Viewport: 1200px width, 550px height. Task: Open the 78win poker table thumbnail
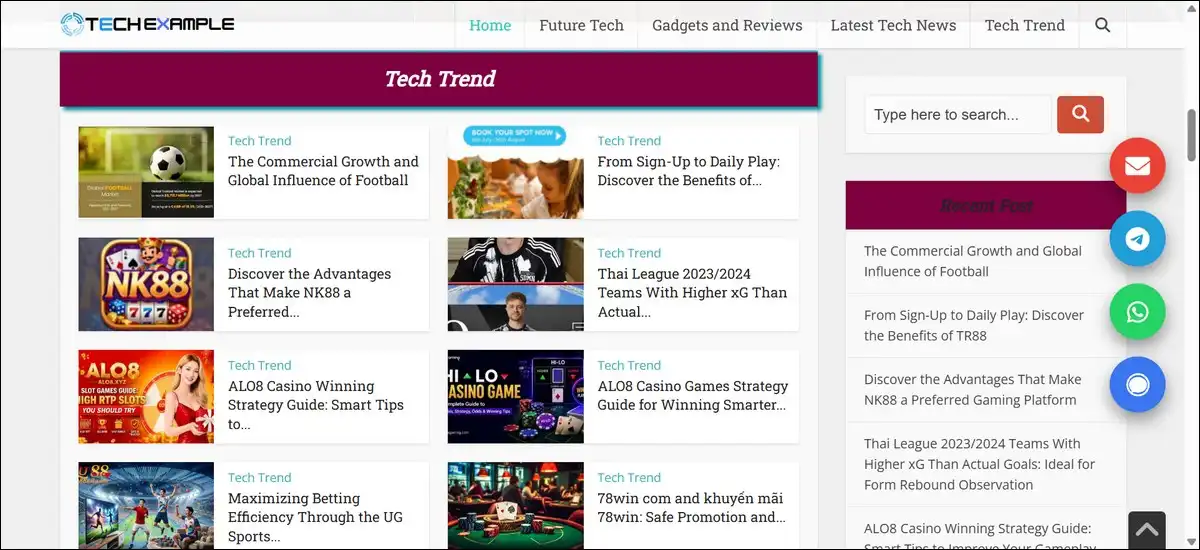[x=515, y=505]
